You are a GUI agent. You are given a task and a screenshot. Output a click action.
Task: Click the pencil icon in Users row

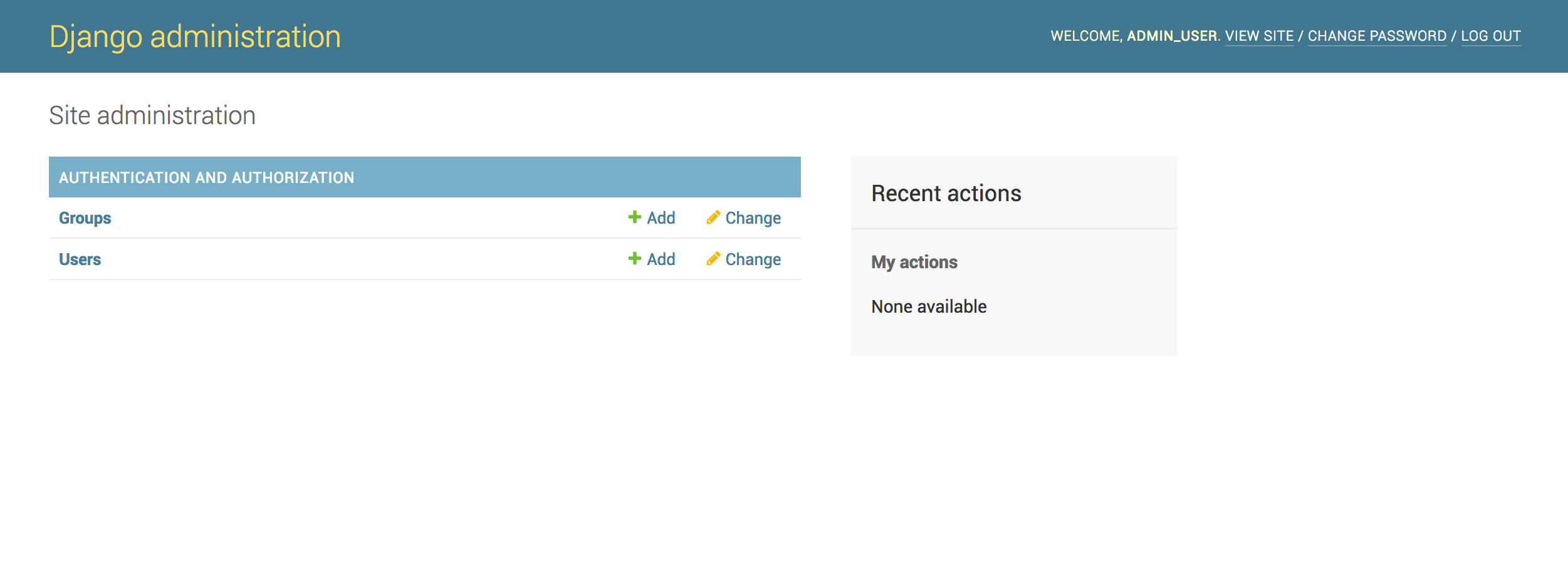coord(713,258)
